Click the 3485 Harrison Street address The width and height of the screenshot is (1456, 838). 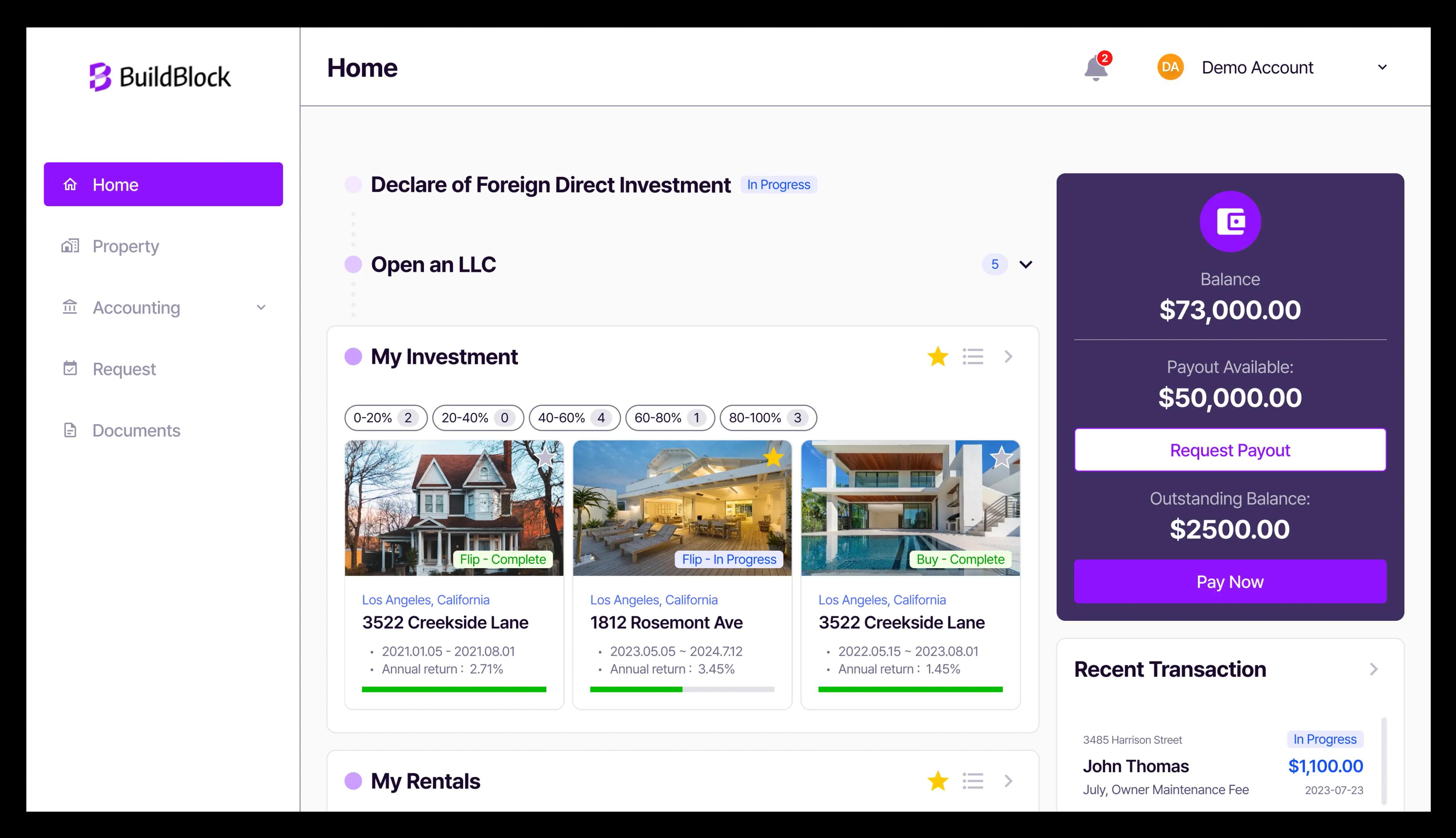coord(1132,739)
